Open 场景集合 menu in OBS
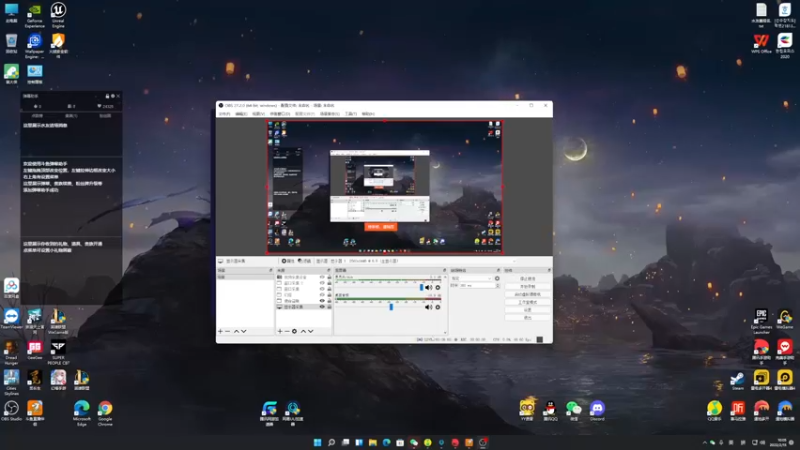 [330, 114]
